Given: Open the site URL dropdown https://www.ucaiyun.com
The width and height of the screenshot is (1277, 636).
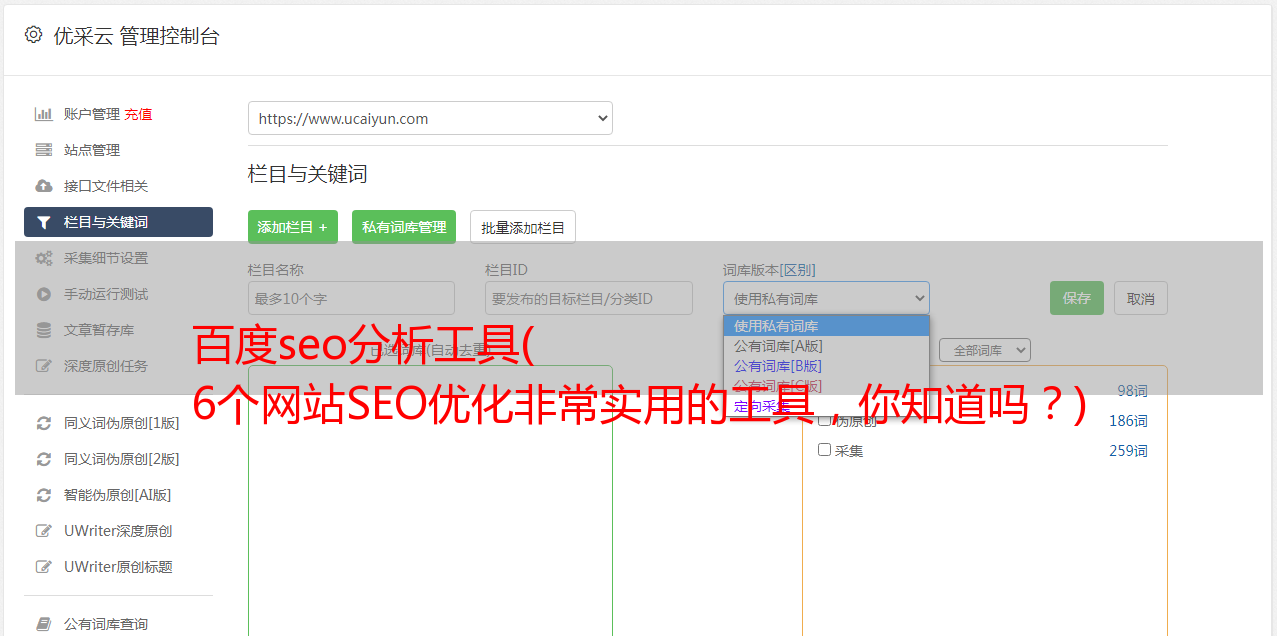Looking at the screenshot, I should [430, 118].
